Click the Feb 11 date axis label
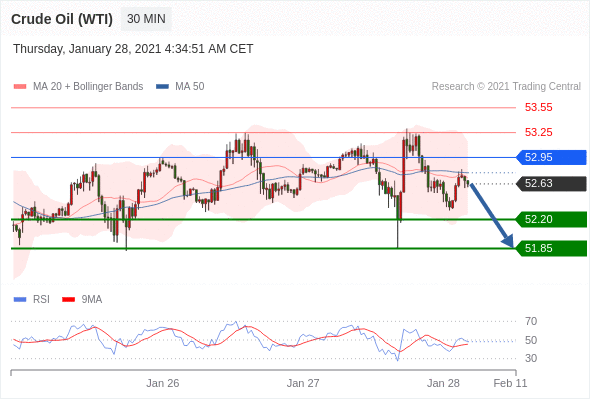 [510, 383]
